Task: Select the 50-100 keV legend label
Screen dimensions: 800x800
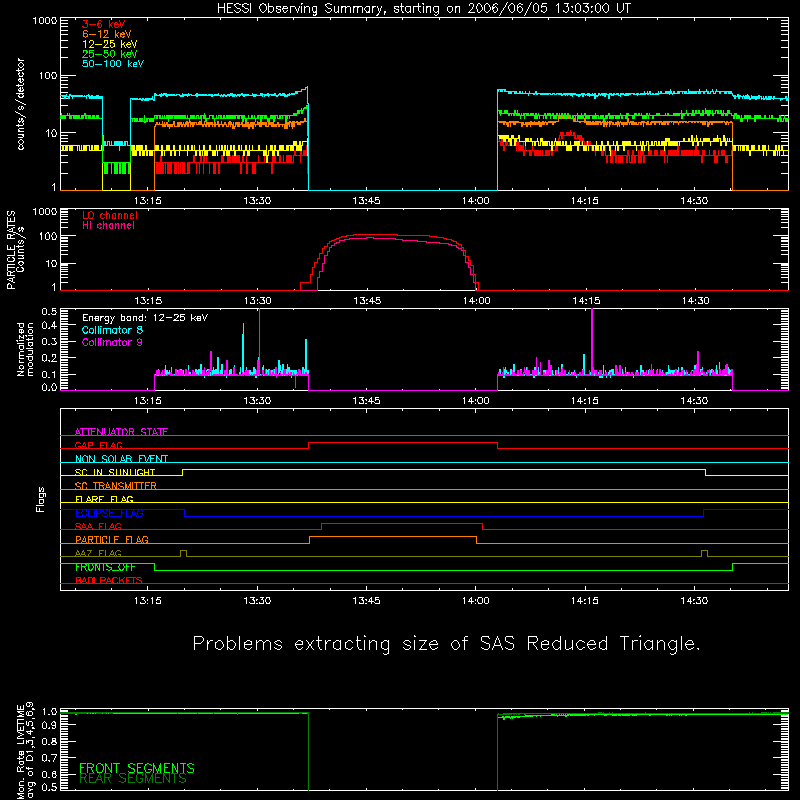Action: (x=113, y=64)
